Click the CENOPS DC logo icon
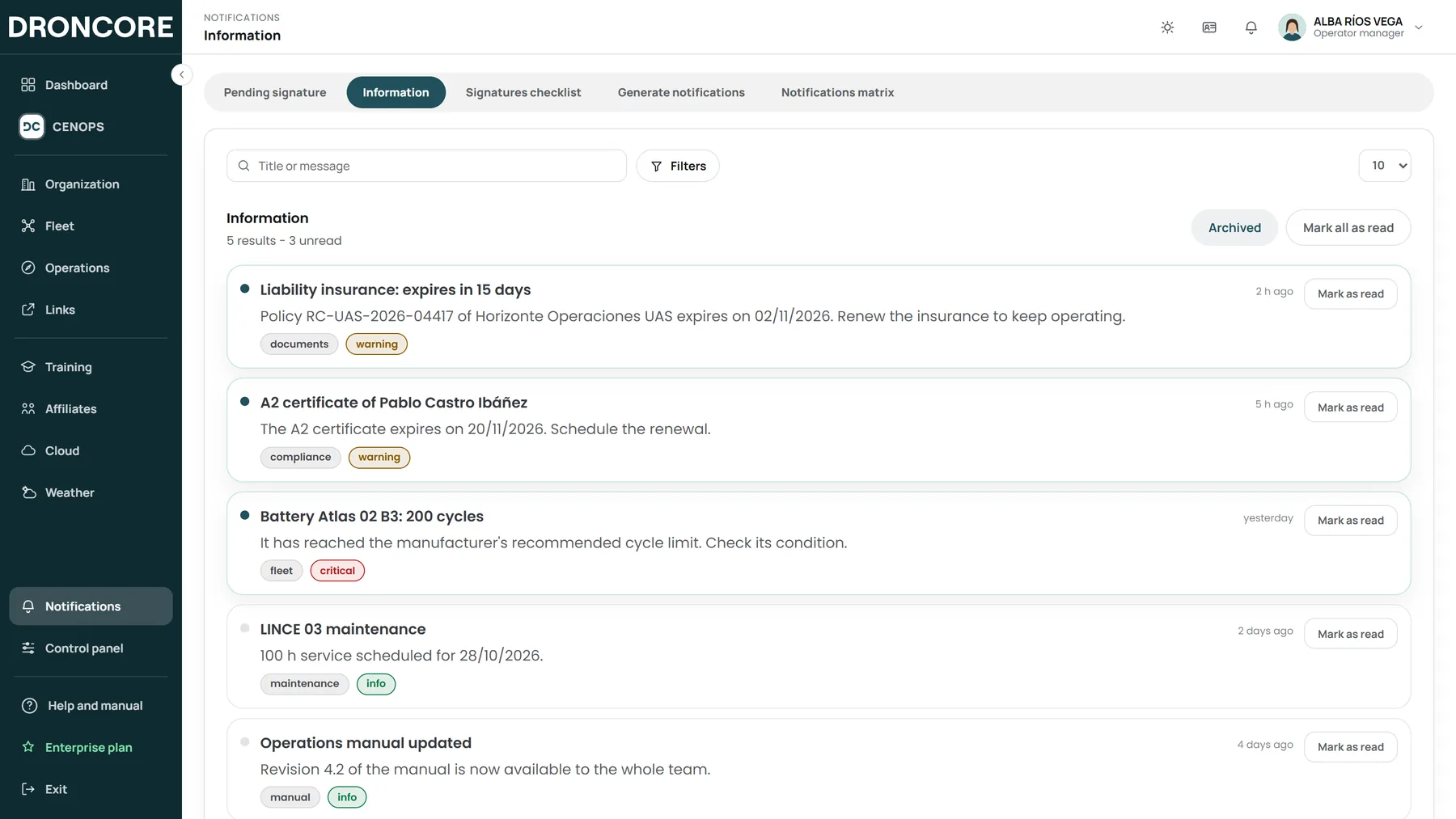The height and width of the screenshot is (819, 1456). point(32,126)
